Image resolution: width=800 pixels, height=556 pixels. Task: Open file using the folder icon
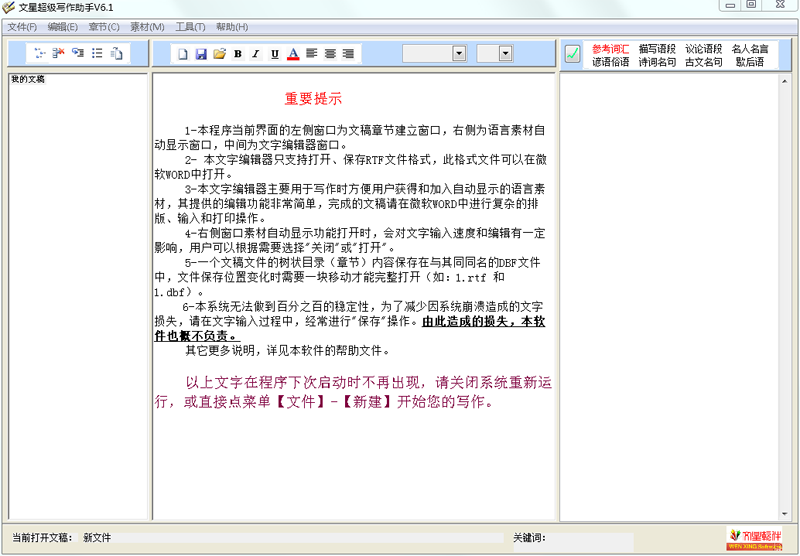(x=219, y=54)
